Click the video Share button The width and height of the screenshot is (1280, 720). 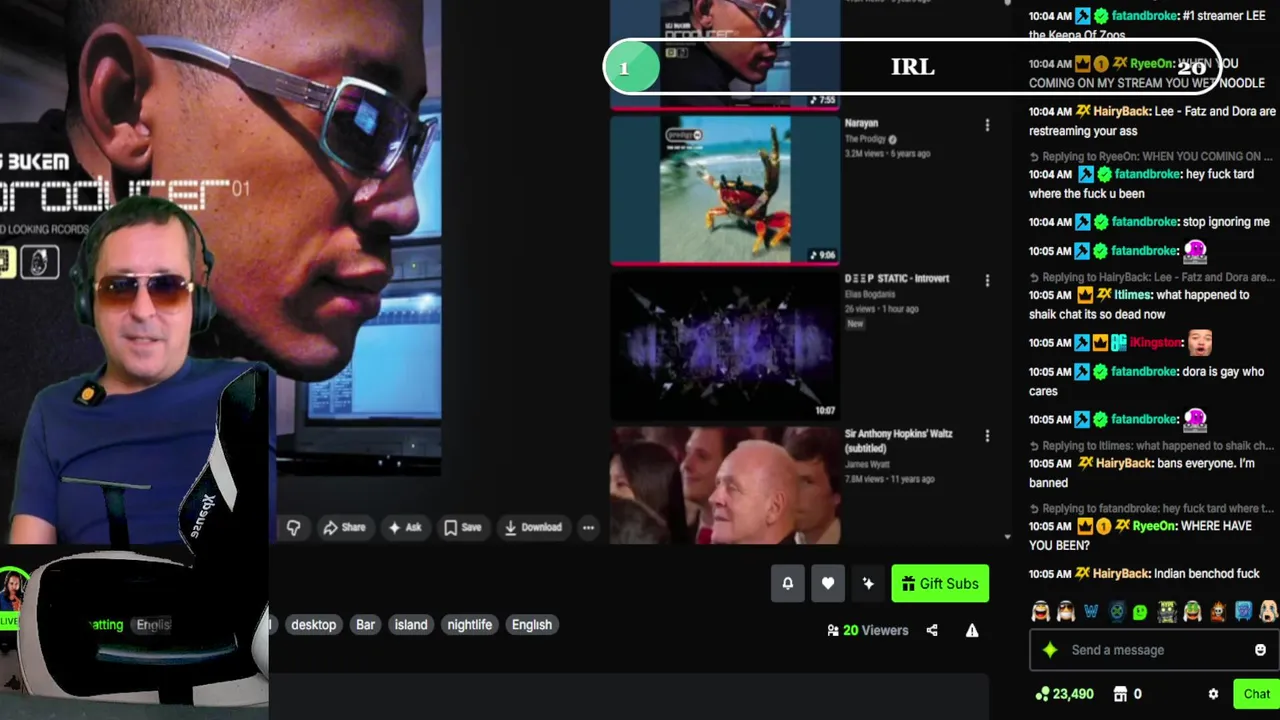(344, 527)
